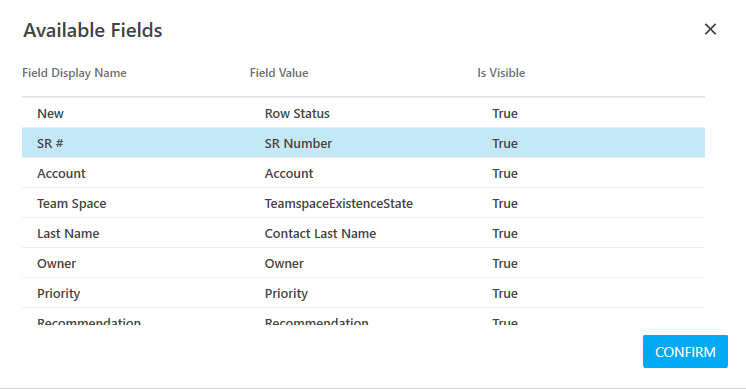Select the SR # field row
746x389 pixels.
tap(363, 143)
